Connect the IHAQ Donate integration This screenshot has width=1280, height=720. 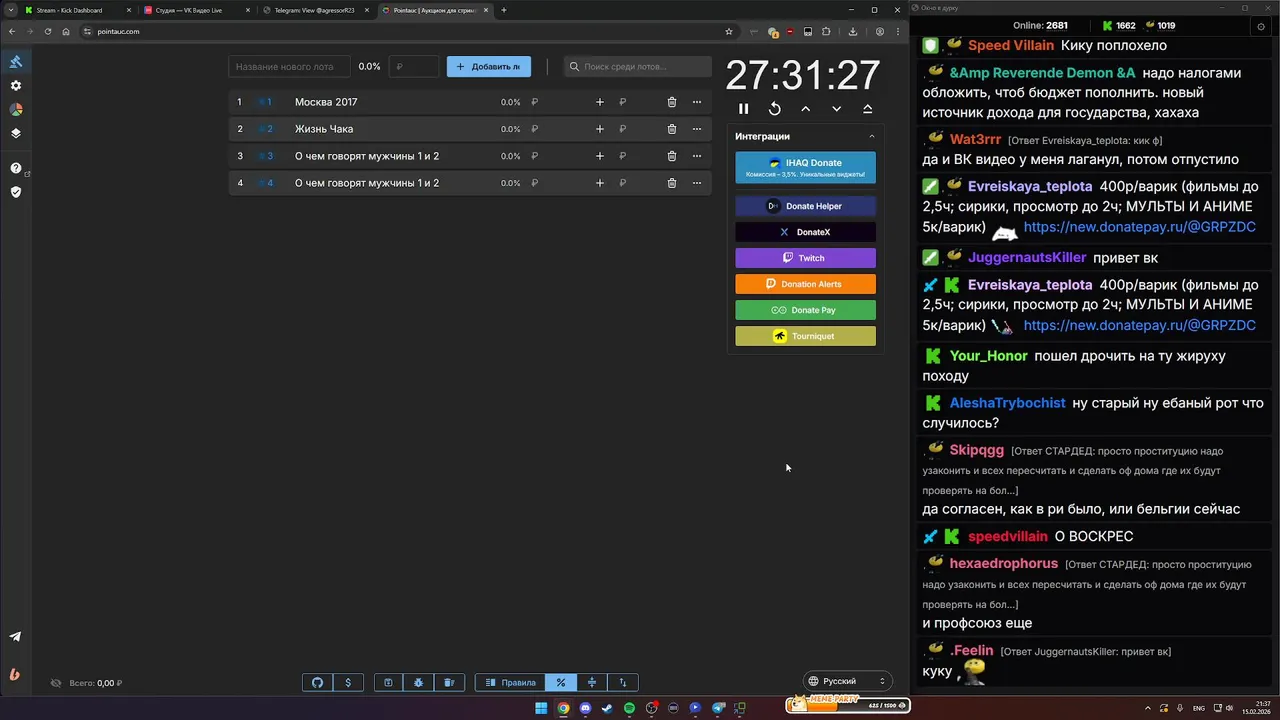click(x=805, y=168)
